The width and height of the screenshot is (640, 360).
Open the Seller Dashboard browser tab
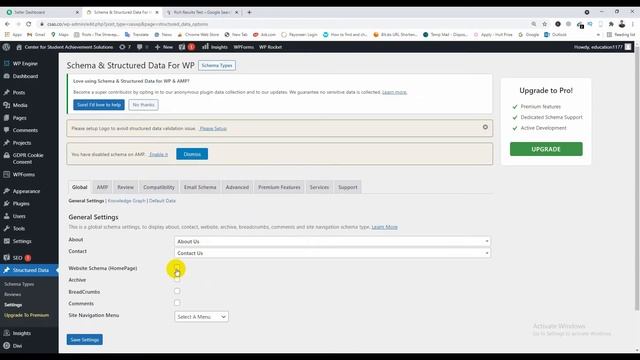tap(43, 12)
